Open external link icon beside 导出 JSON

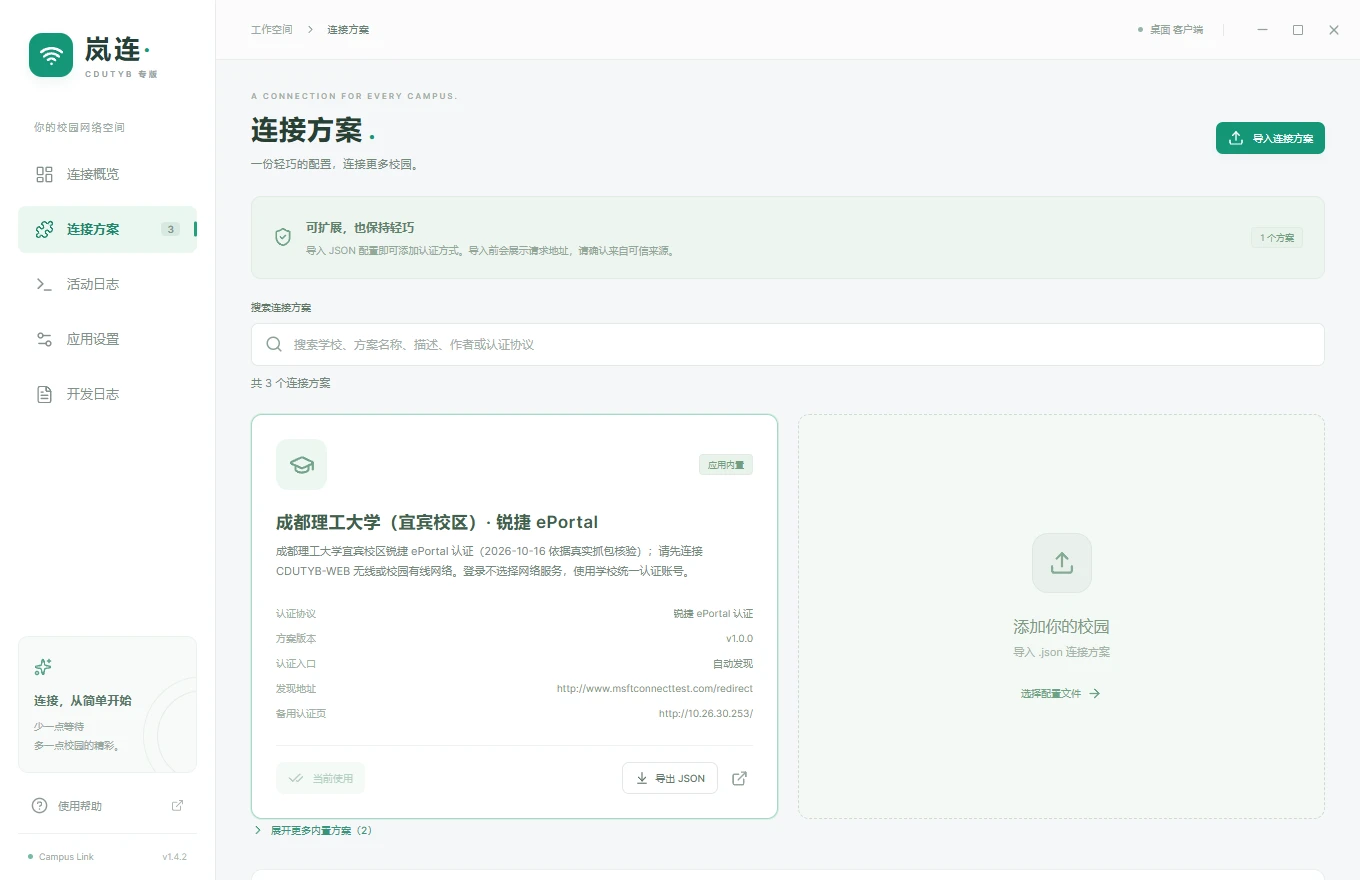tap(740, 778)
